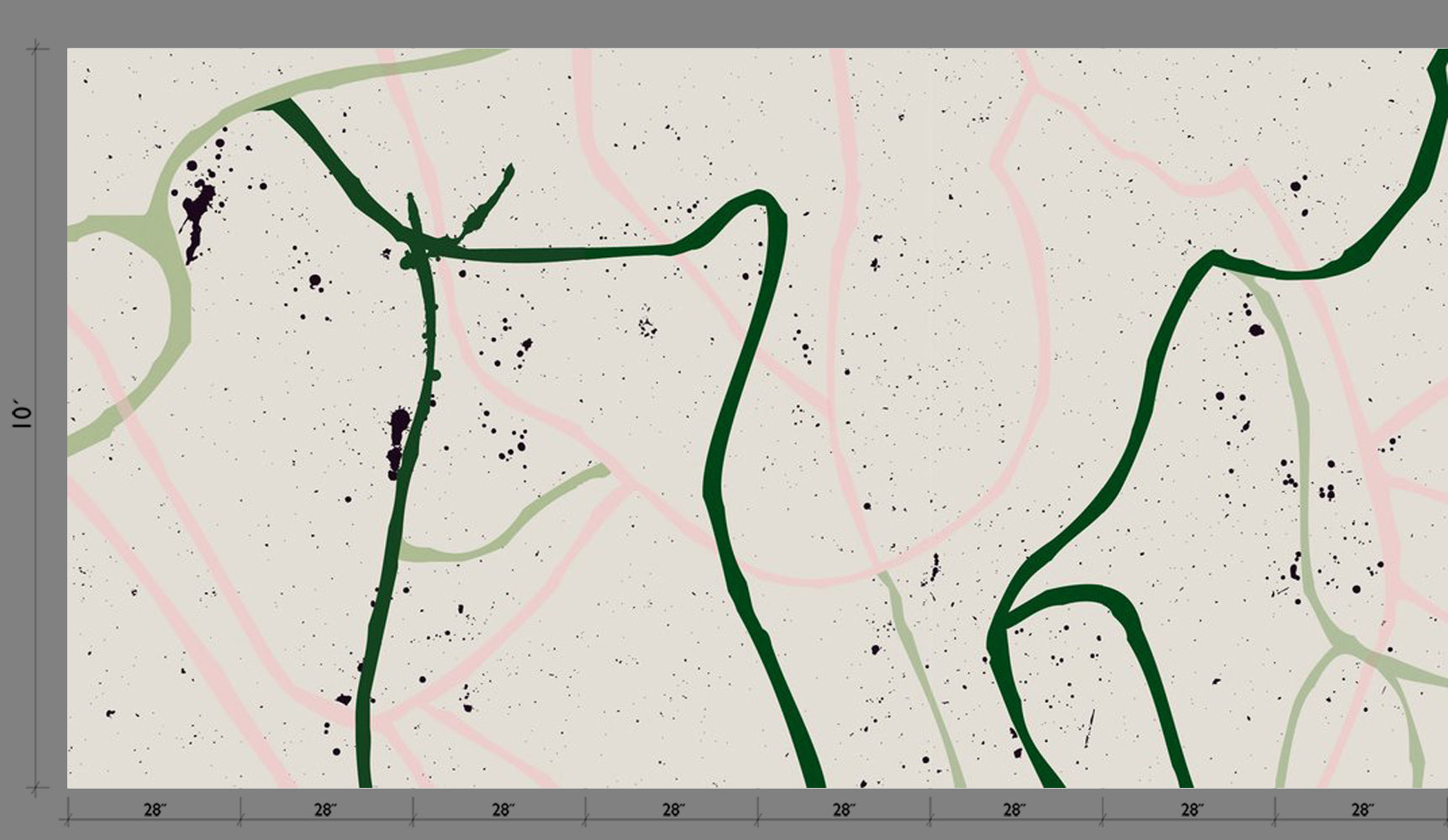Pick the sixth 28″ panel width label

click(1014, 811)
